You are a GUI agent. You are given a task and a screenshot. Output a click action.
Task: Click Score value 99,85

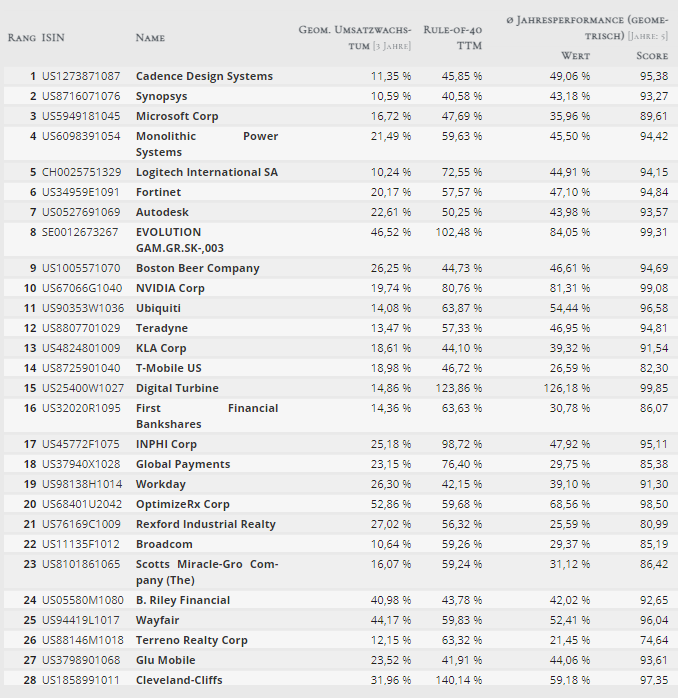[x=654, y=388]
